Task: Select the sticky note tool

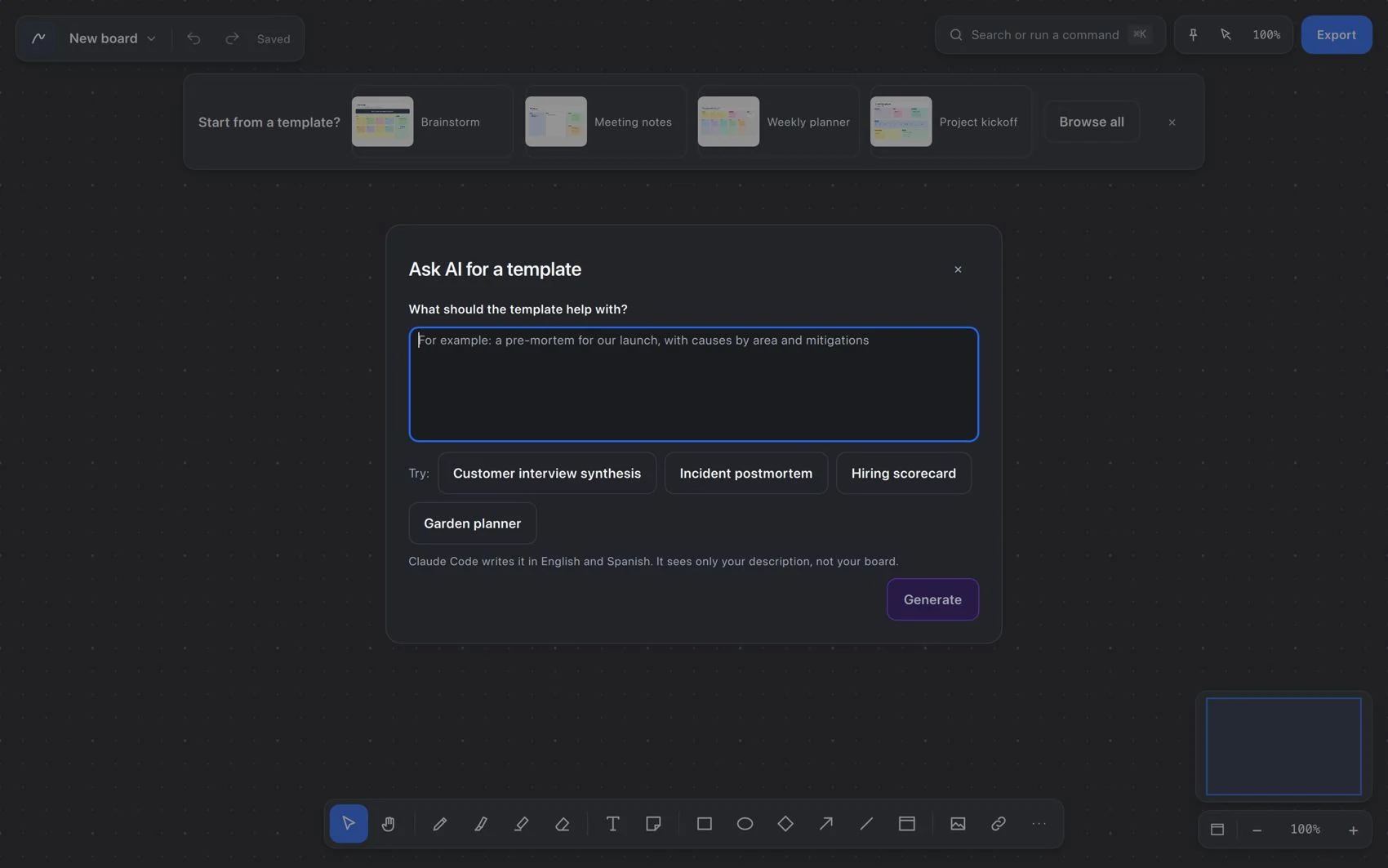Action: click(653, 823)
